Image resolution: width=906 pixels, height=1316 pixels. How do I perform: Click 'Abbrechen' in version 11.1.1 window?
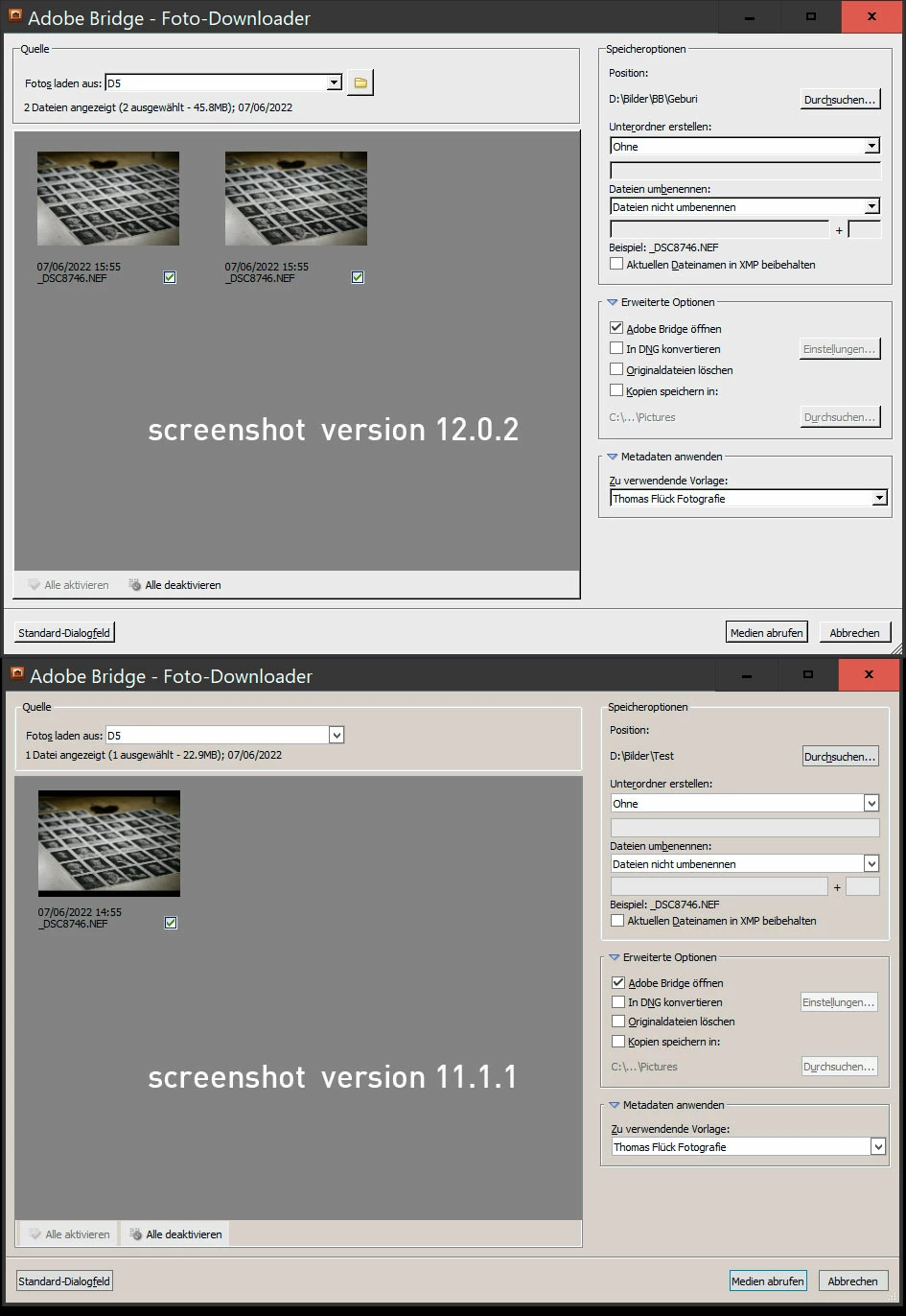[x=852, y=1281]
